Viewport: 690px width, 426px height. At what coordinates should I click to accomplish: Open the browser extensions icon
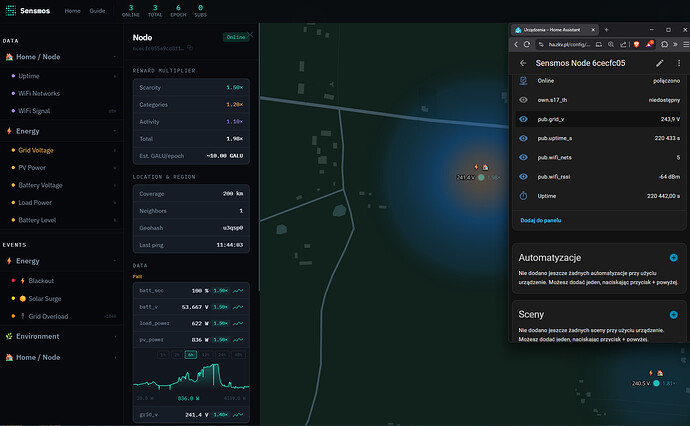coord(664,44)
